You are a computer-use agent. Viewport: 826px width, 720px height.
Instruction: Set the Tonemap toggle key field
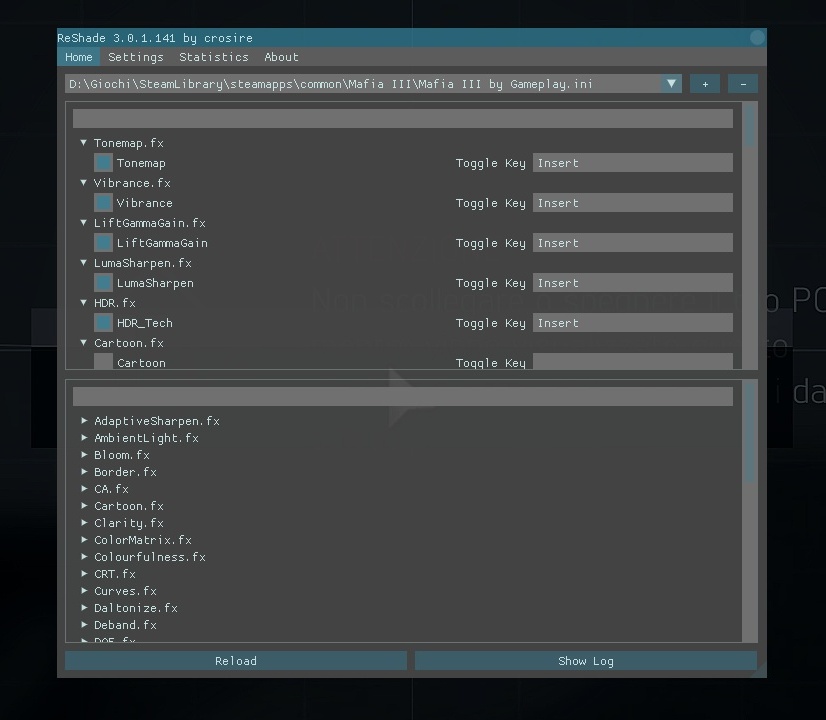click(633, 163)
